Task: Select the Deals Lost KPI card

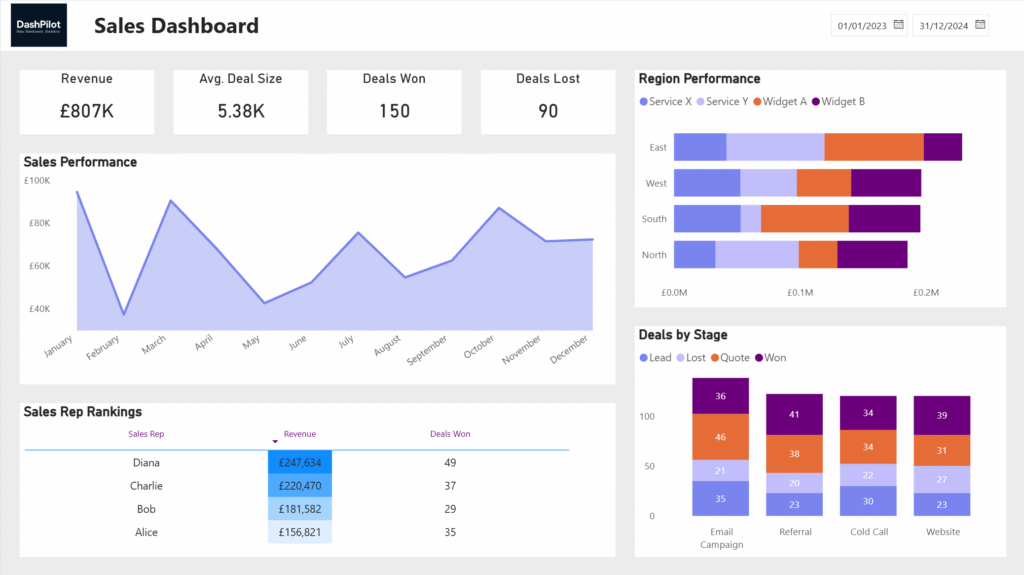Action: coord(548,101)
